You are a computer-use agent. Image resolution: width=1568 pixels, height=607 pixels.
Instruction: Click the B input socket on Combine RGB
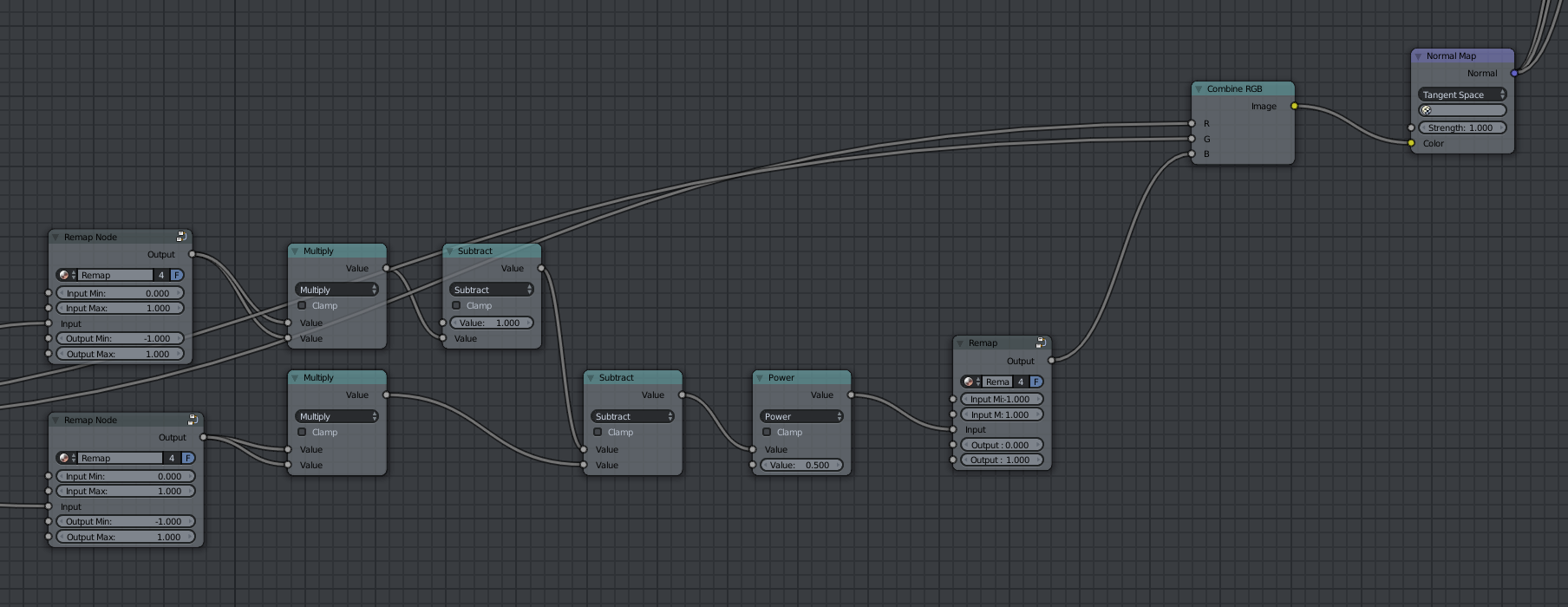(x=1192, y=154)
